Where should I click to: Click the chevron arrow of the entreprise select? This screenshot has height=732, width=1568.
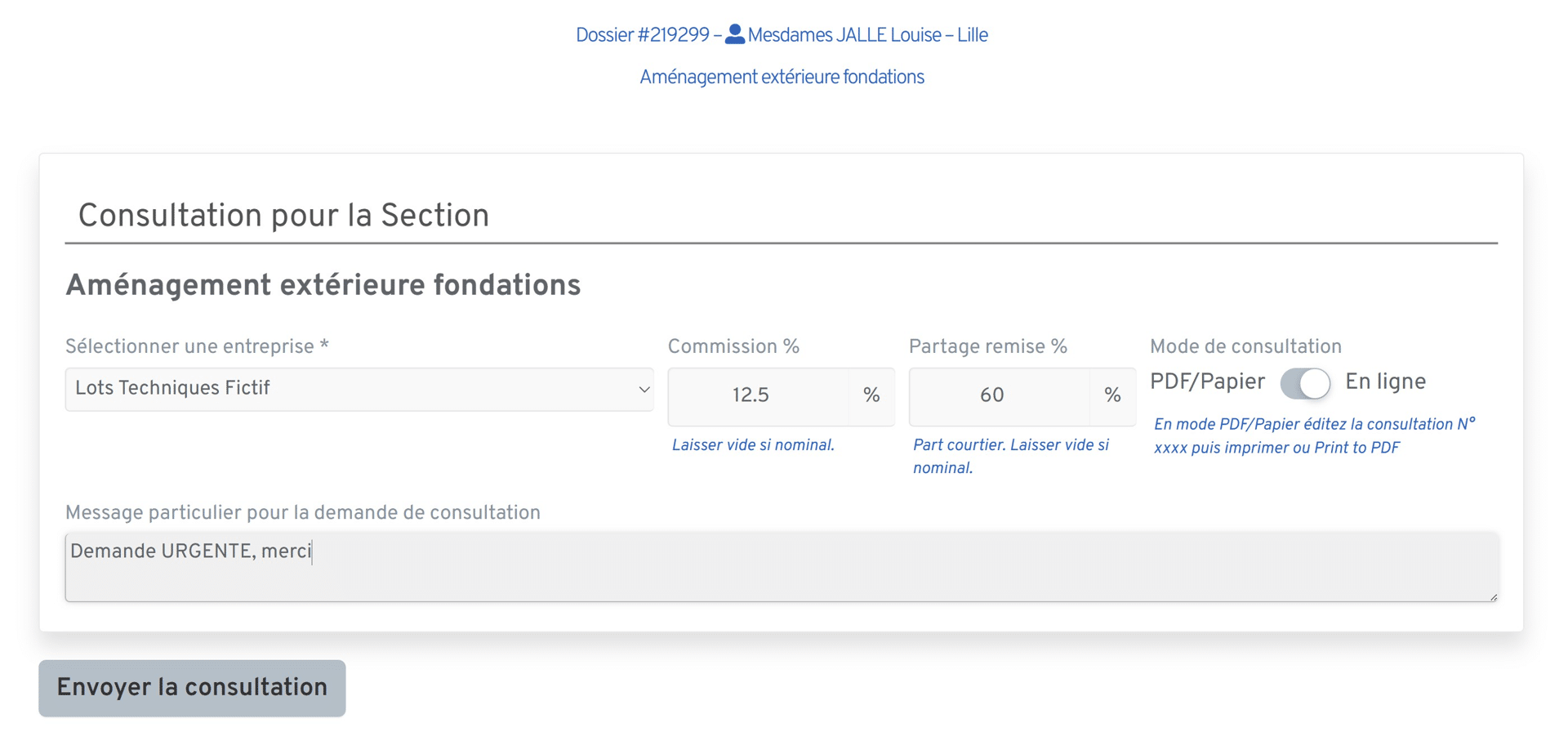click(644, 390)
